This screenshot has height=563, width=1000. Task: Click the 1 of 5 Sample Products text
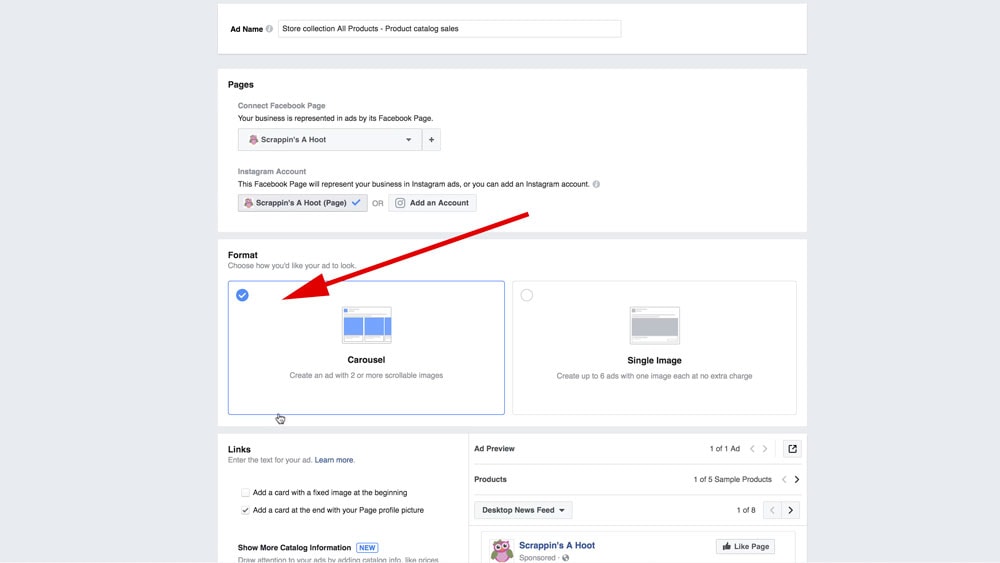732,479
